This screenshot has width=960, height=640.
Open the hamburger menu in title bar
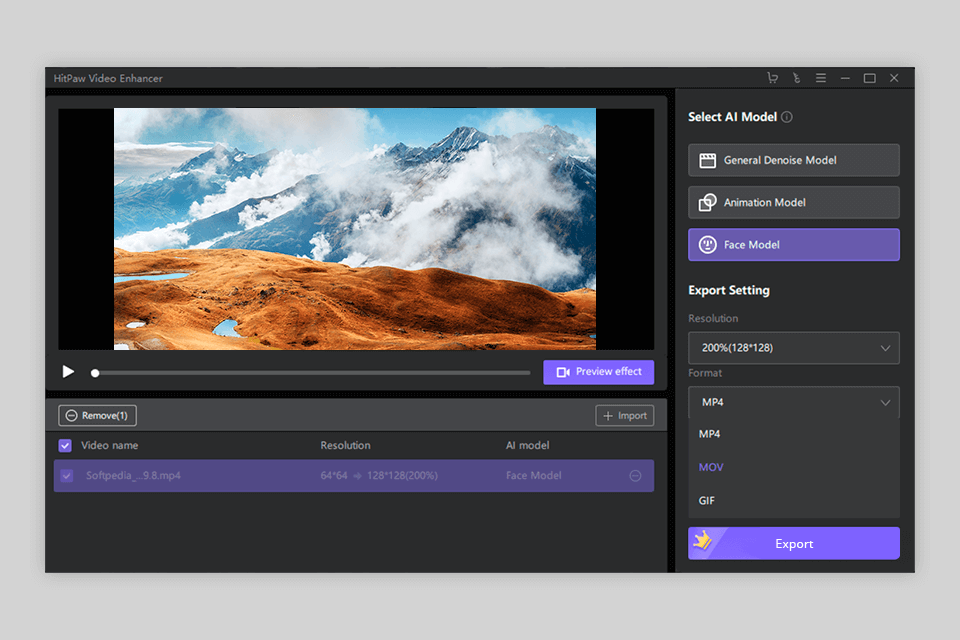pyautogui.click(x=820, y=77)
